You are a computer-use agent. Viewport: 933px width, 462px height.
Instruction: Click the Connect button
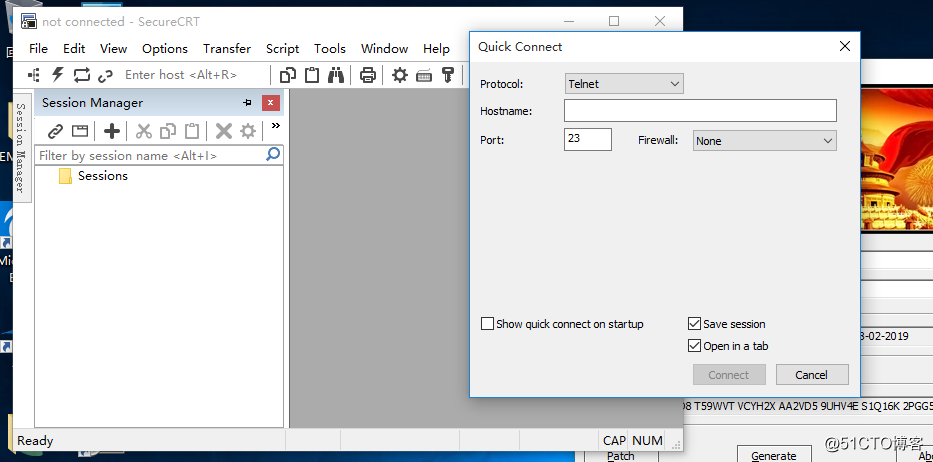click(x=729, y=375)
